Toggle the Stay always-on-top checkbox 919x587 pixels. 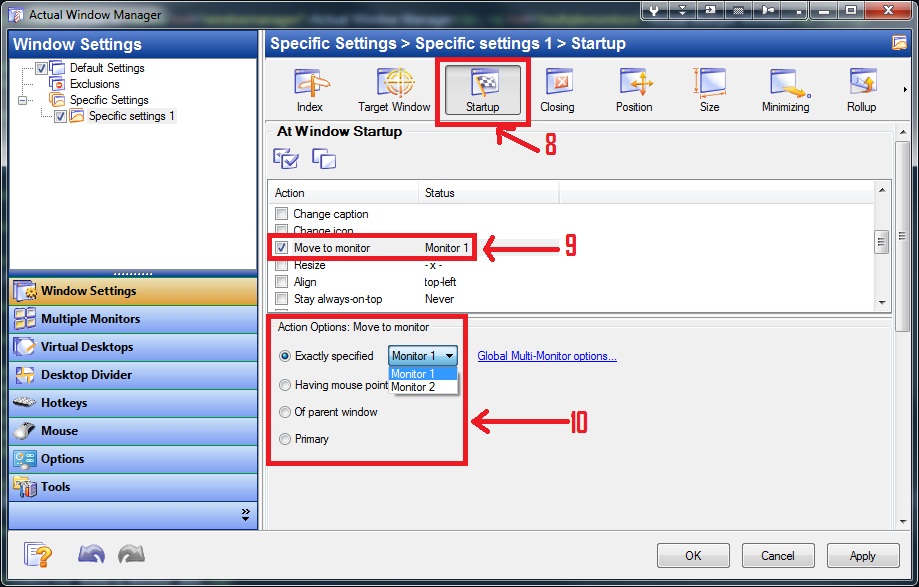(x=282, y=299)
